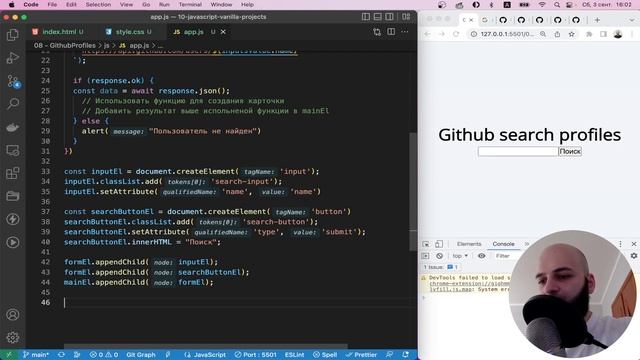Show errors and warnings count

(104, 355)
